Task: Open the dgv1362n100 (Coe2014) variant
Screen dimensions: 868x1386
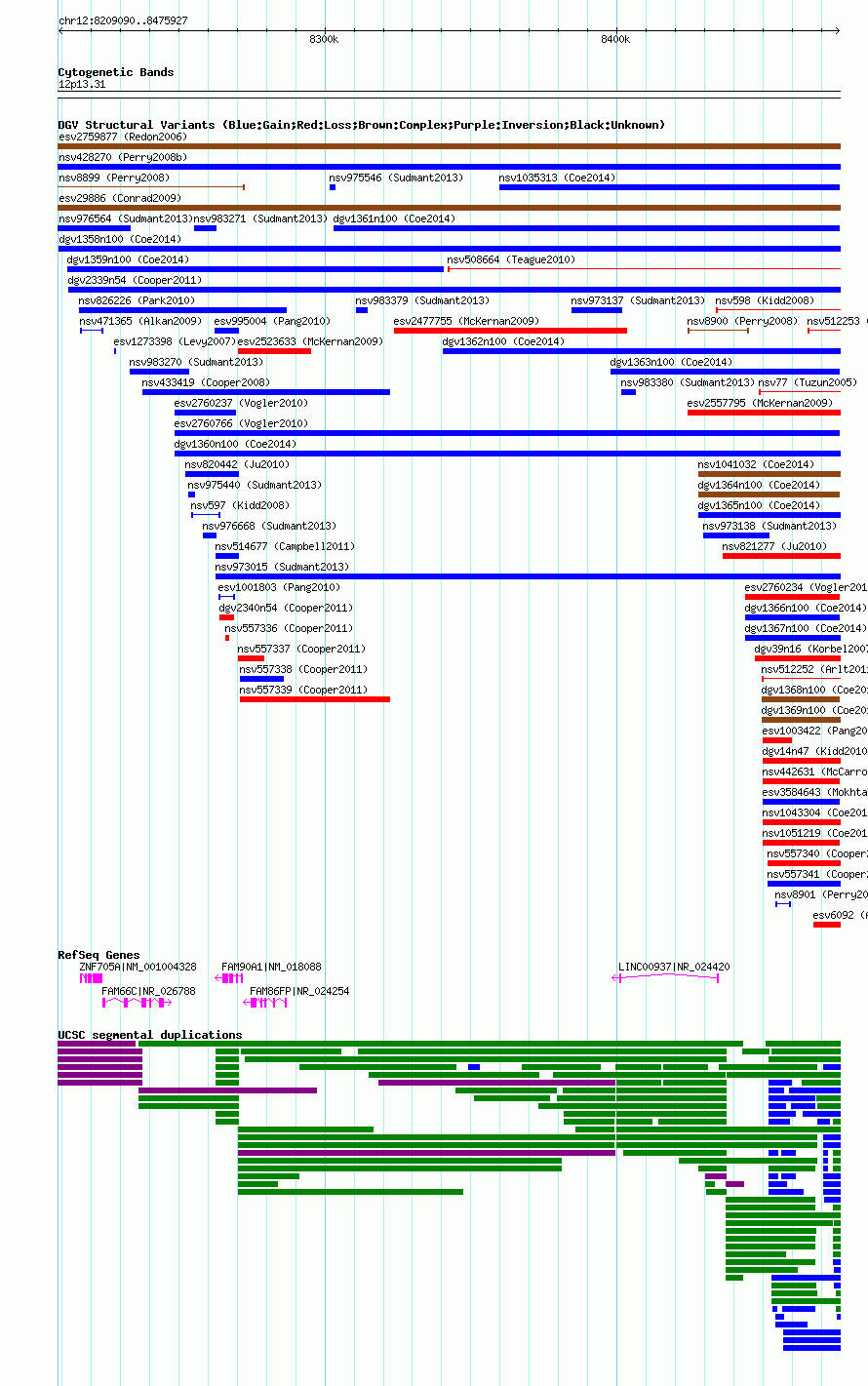Action: 503,341
